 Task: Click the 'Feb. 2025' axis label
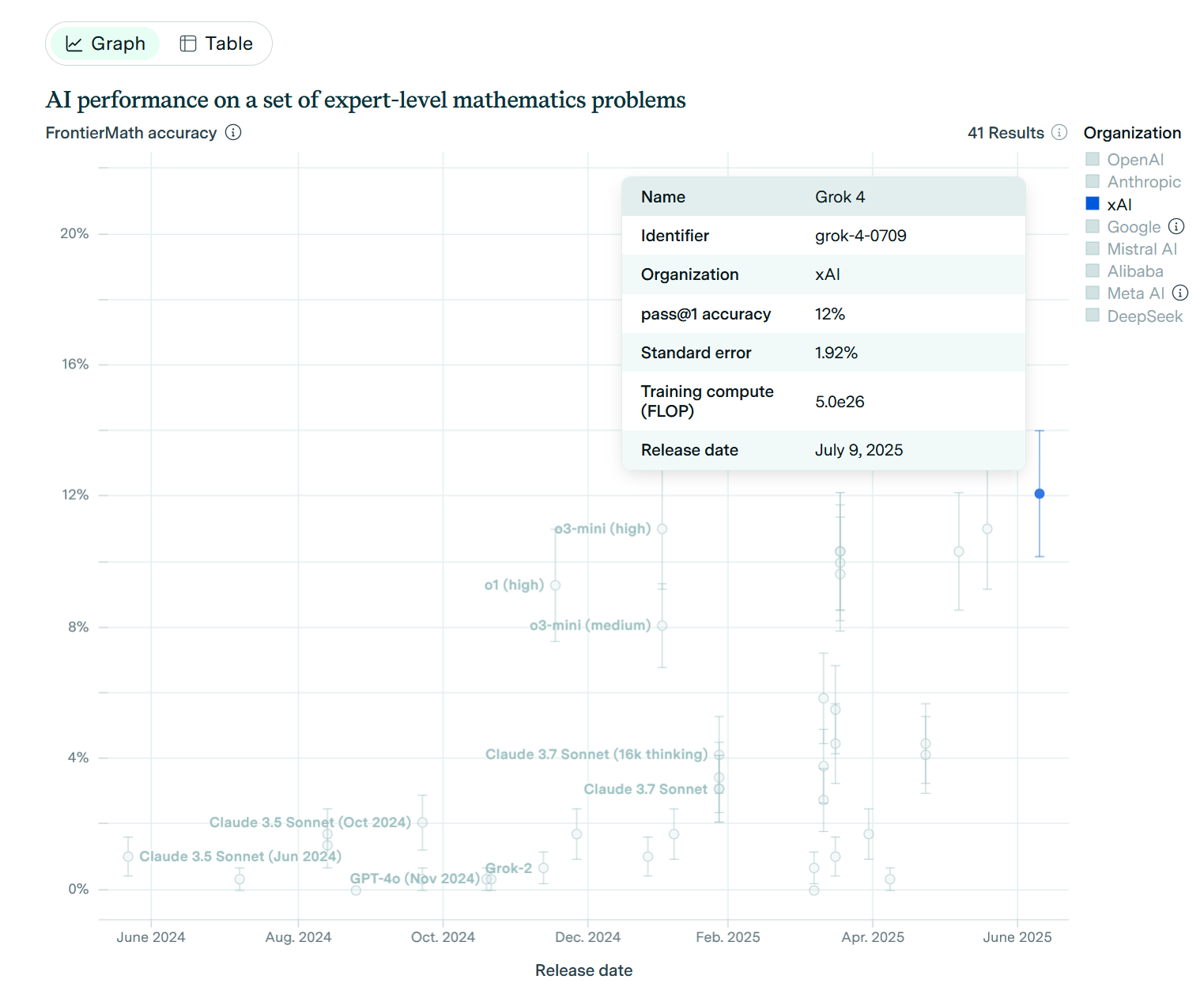(x=727, y=937)
